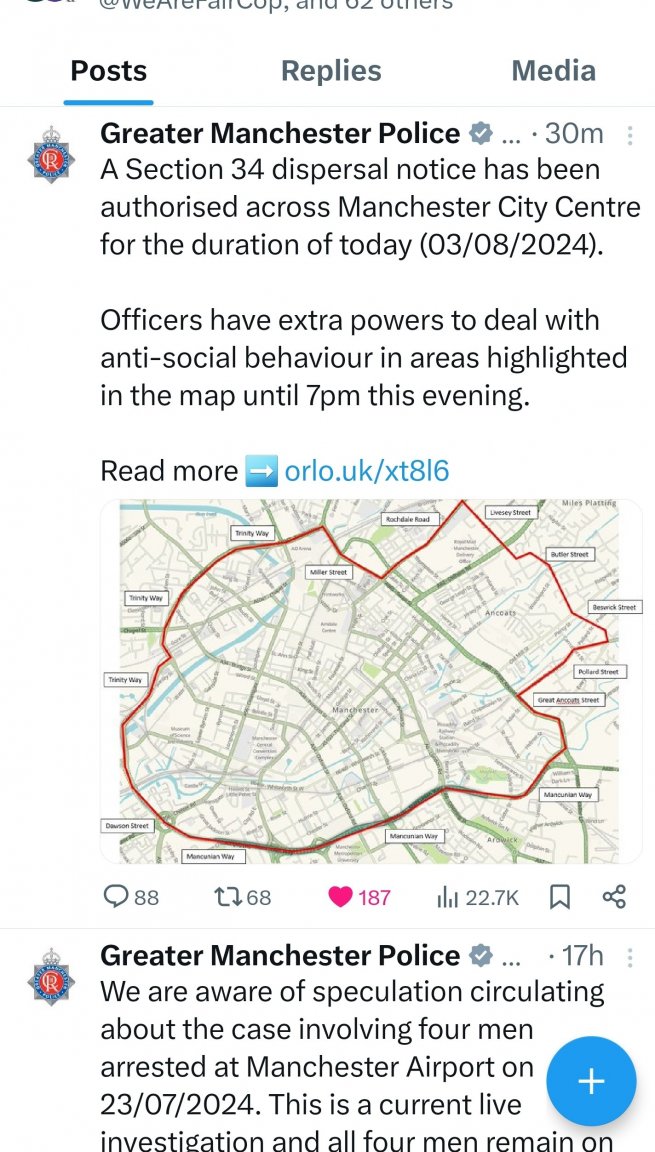Open the orlo.uk/xt8l6 link
655x1152 pixels.
pyautogui.click(x=366, y=471)
